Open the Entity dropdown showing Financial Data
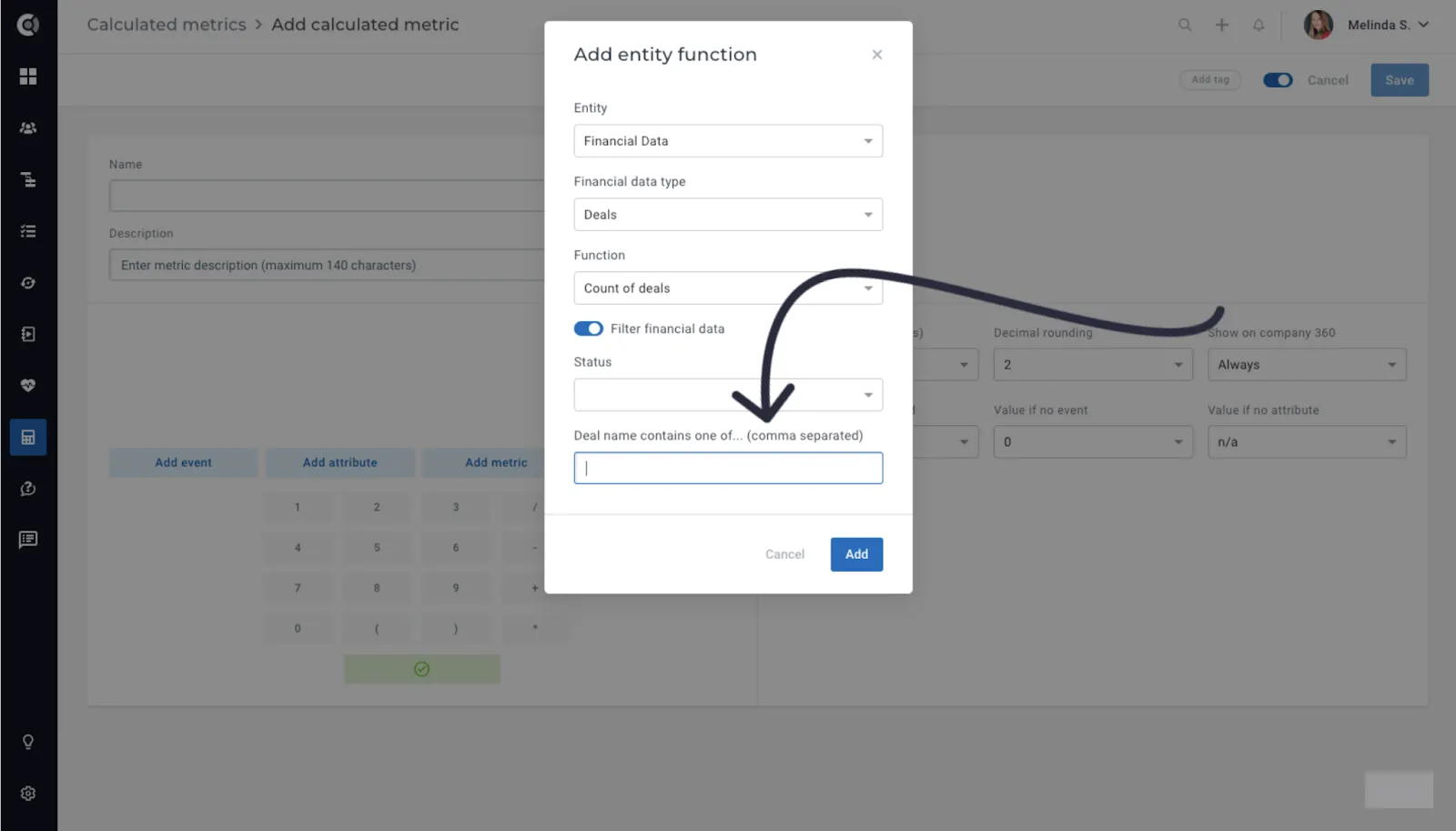 pos(728,141)
